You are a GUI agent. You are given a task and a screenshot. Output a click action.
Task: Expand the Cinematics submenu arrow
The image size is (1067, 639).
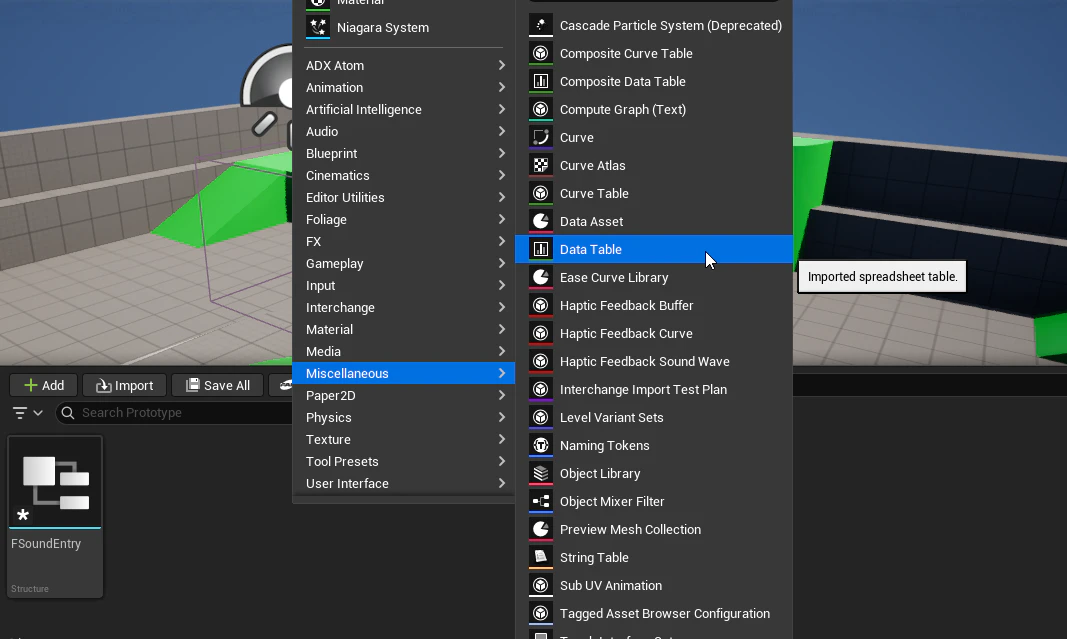(x=502, y=175)
